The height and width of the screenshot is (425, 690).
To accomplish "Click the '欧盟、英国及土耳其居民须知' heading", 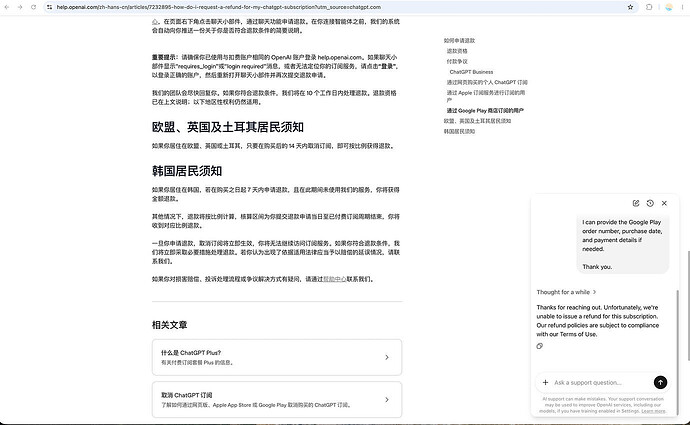I will point(228,127).
